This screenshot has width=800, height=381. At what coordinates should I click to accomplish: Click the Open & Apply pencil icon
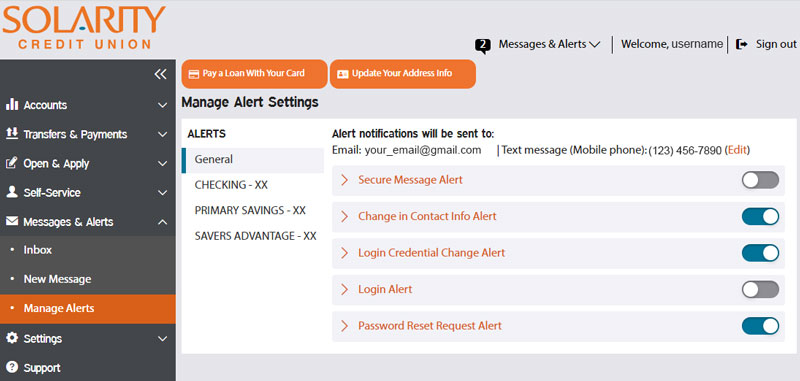click(12, 163)
